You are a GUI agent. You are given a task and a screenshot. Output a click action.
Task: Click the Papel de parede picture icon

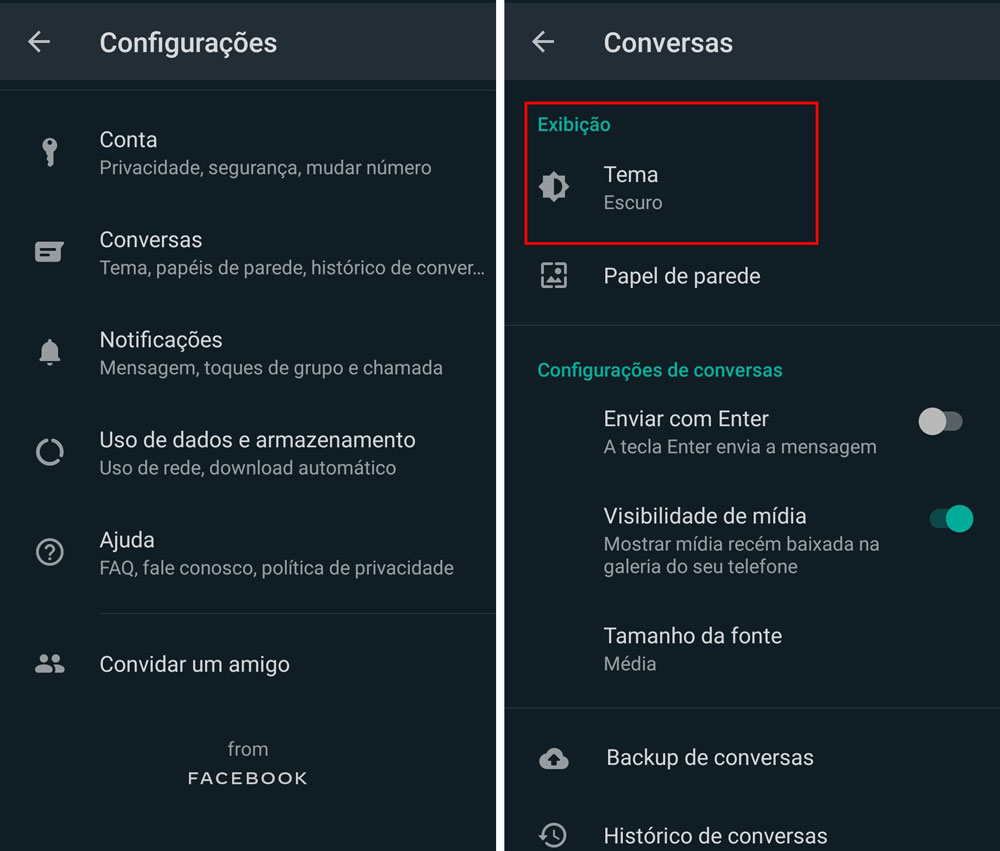[x=554, y=276]
